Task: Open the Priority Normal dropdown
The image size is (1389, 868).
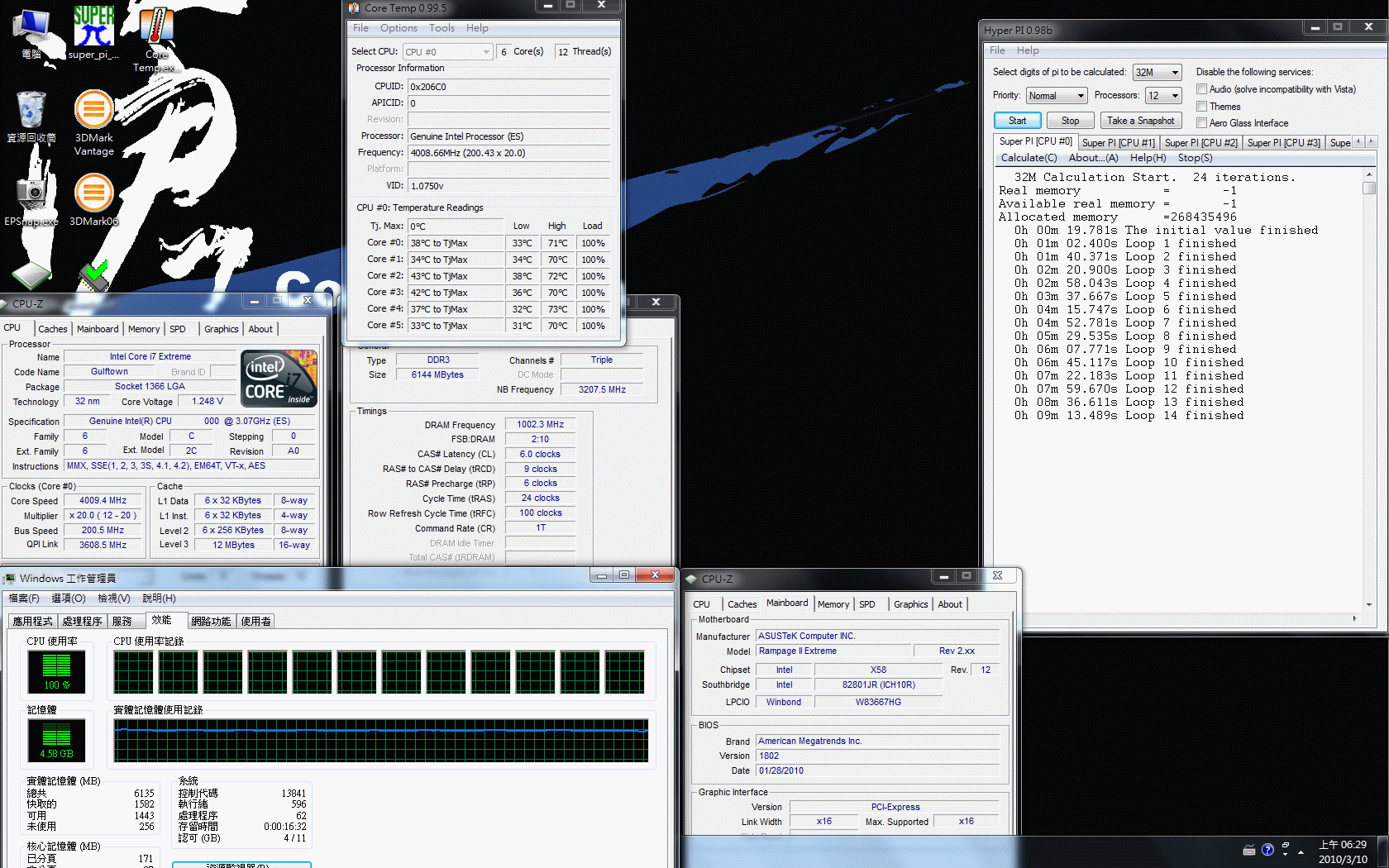Action: tap(1056, 96)
